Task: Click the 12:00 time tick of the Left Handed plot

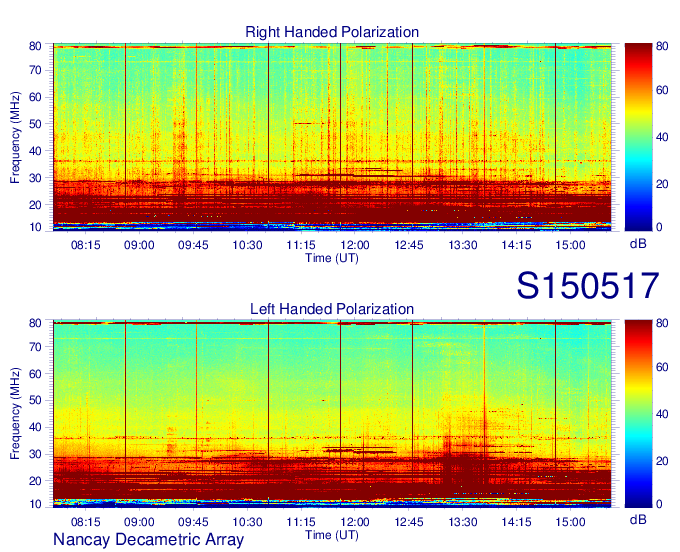Action: tap(355, 522)
